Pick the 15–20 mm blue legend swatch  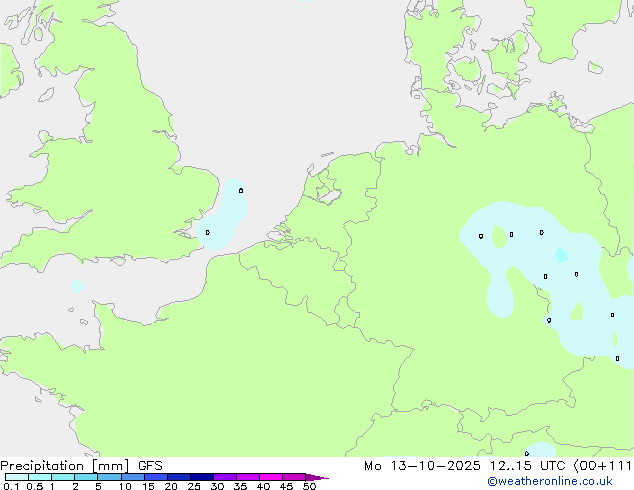pyautogui.click(x=156, y=477)
